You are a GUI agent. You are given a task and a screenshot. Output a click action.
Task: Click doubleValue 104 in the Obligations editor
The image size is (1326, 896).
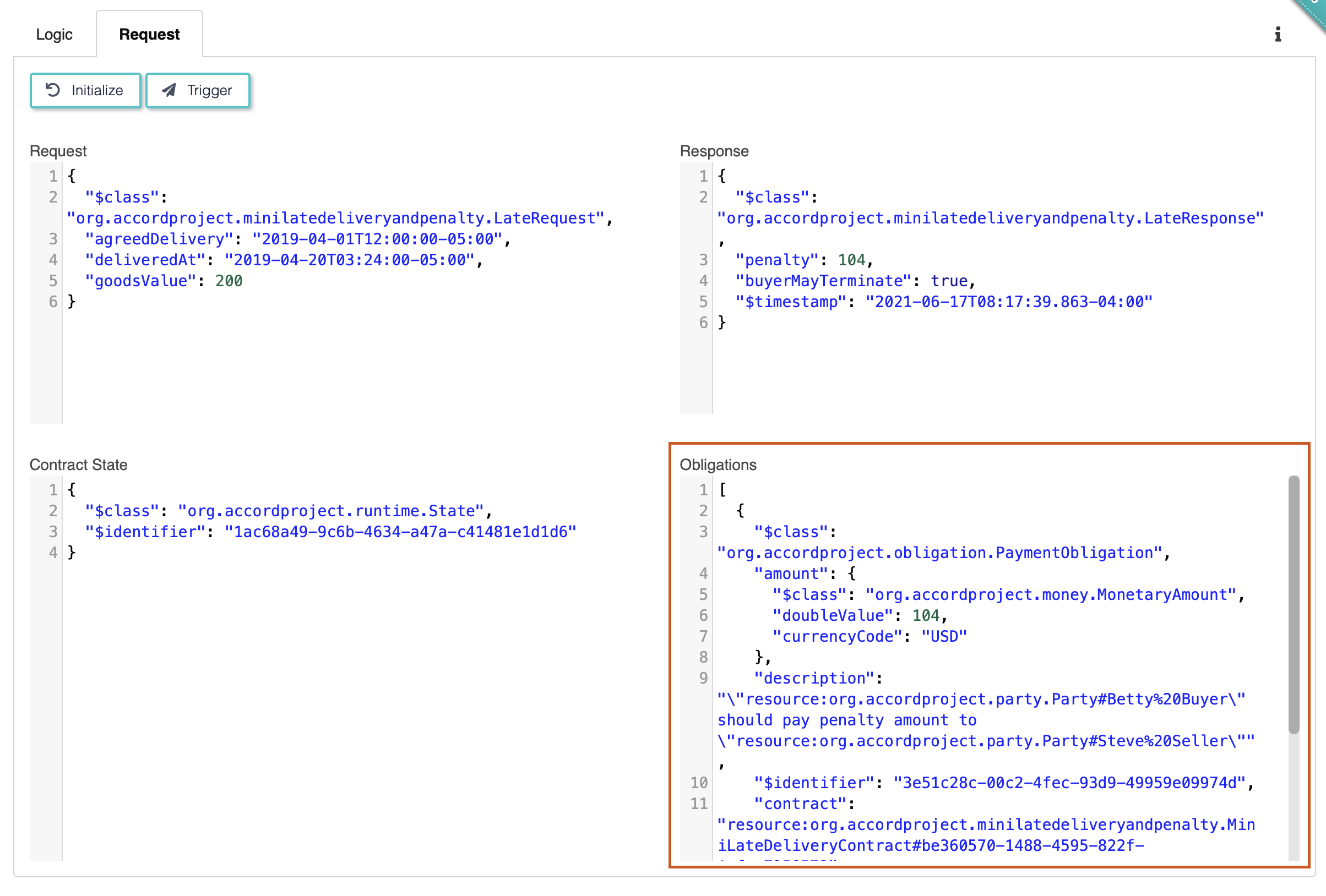[x=925, y=615]
